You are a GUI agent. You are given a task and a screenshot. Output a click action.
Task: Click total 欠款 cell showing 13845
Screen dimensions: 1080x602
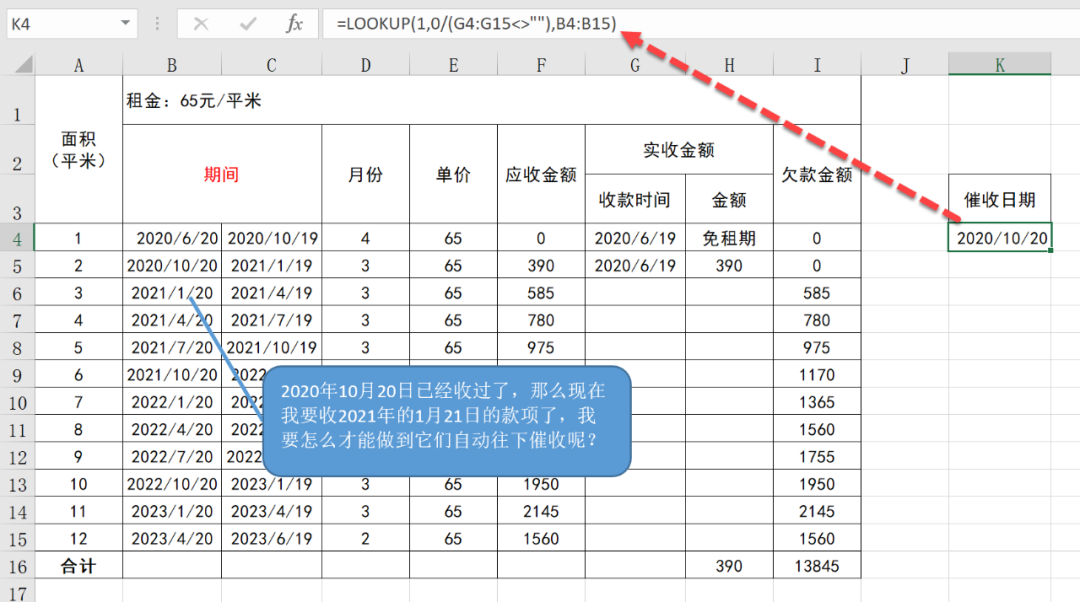817,566
